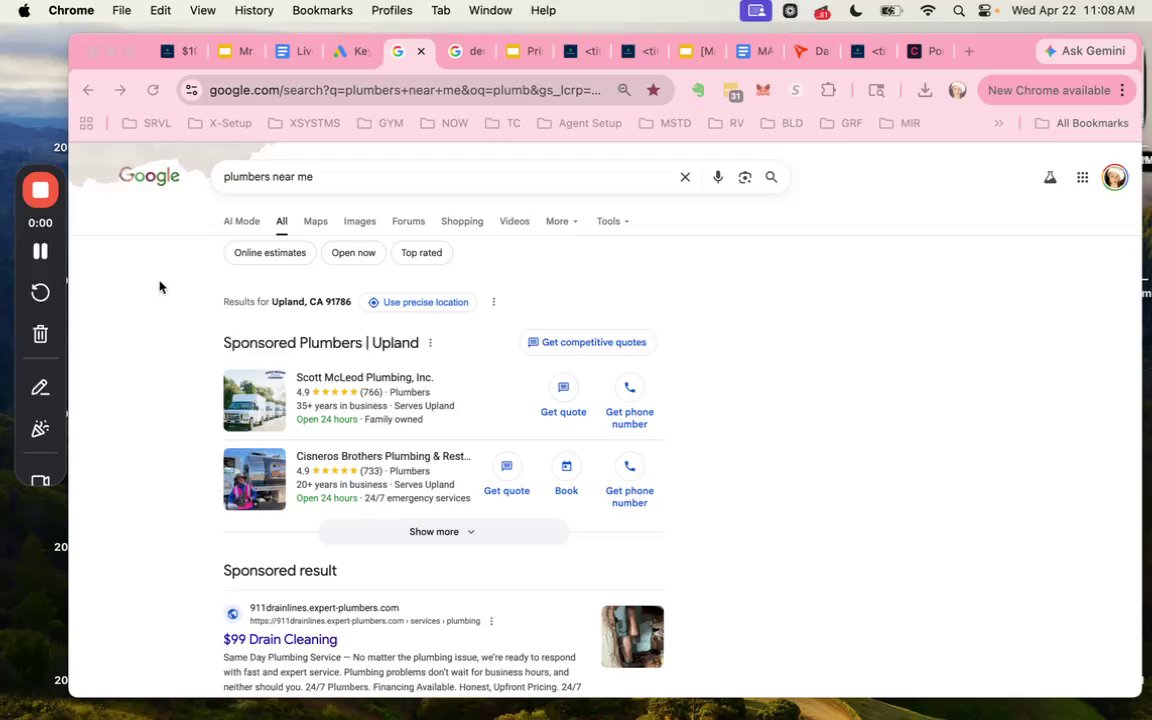Viewport: 1152px width, 720px height.
Task: Submit search with the magnifier icon
Action: tap(771, 177)
